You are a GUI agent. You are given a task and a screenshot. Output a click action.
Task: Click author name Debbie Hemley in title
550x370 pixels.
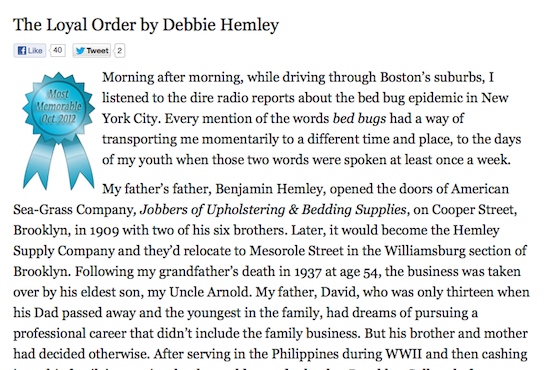(x=221, y=25)
